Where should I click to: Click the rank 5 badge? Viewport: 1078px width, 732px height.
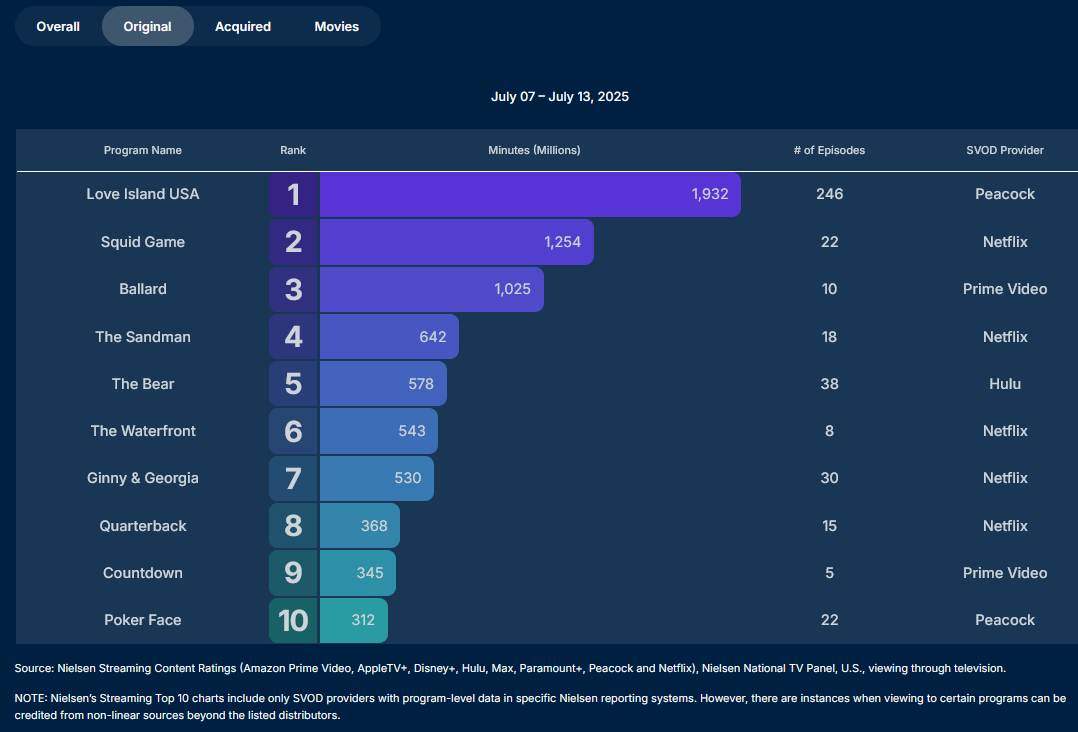tap(293, 384)
